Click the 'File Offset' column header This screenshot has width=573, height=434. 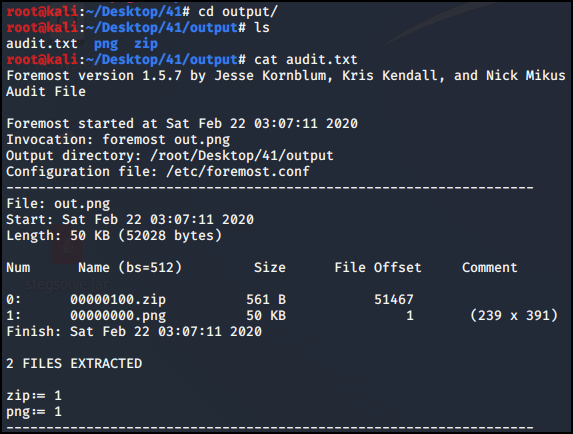[378, 268]
